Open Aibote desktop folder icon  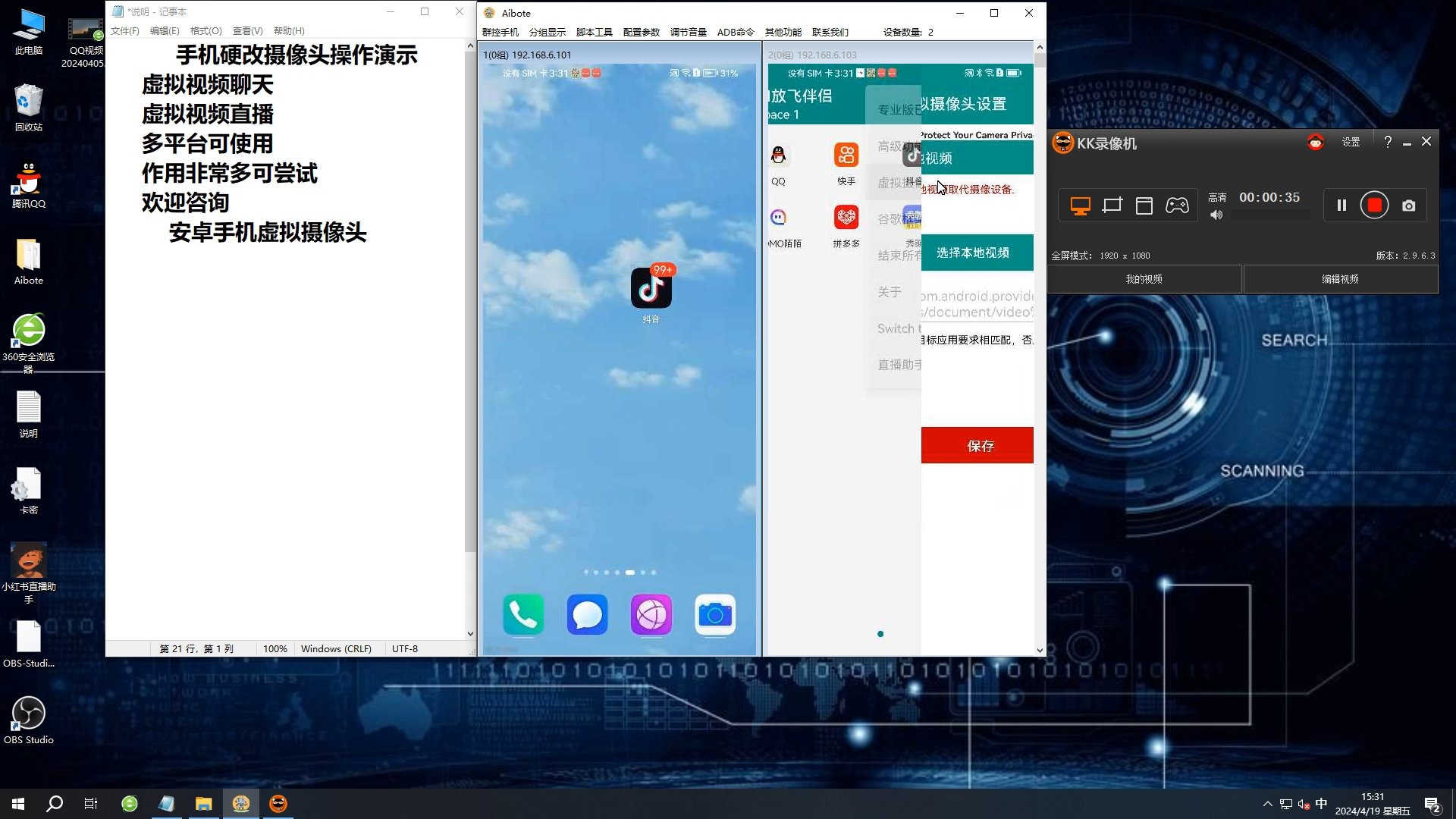pos(29,262)
